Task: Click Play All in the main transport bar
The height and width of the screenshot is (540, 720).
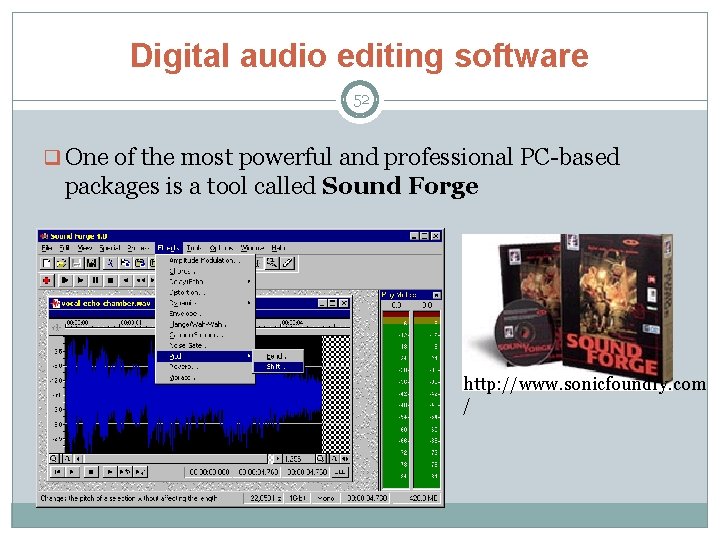Action: [x=65, y=280]
